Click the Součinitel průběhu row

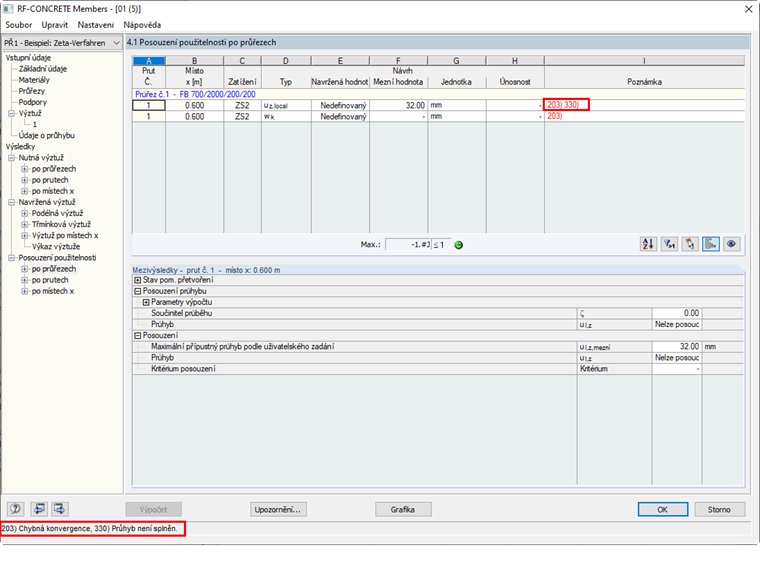click(438, 313)
